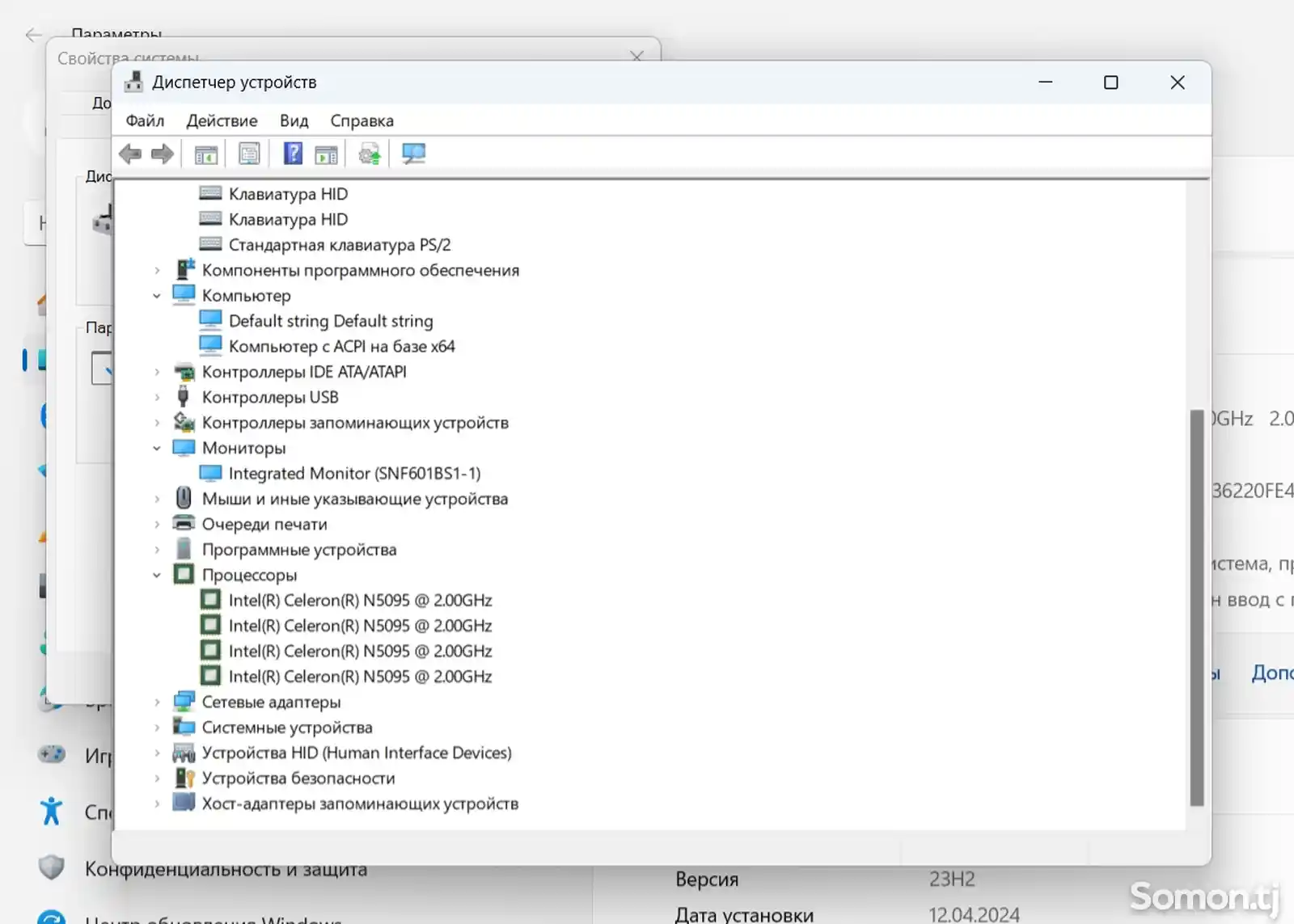Click the Программные устройства icon
Screen dimensions: 1294x924
[x=184, y=549]
